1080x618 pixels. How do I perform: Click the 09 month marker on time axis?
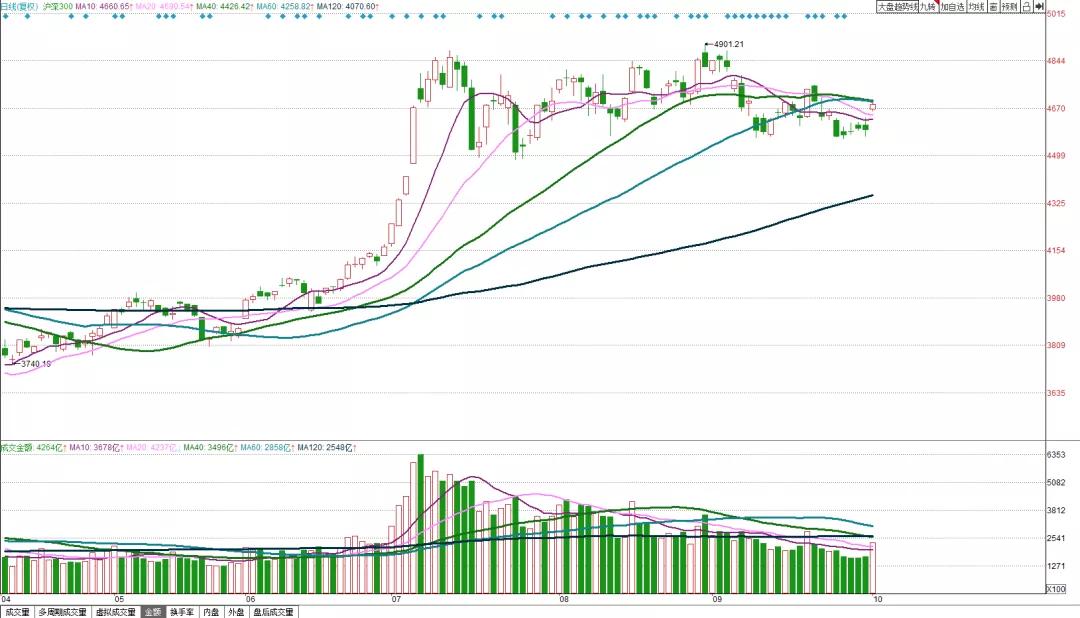click(x=717, y=599)
